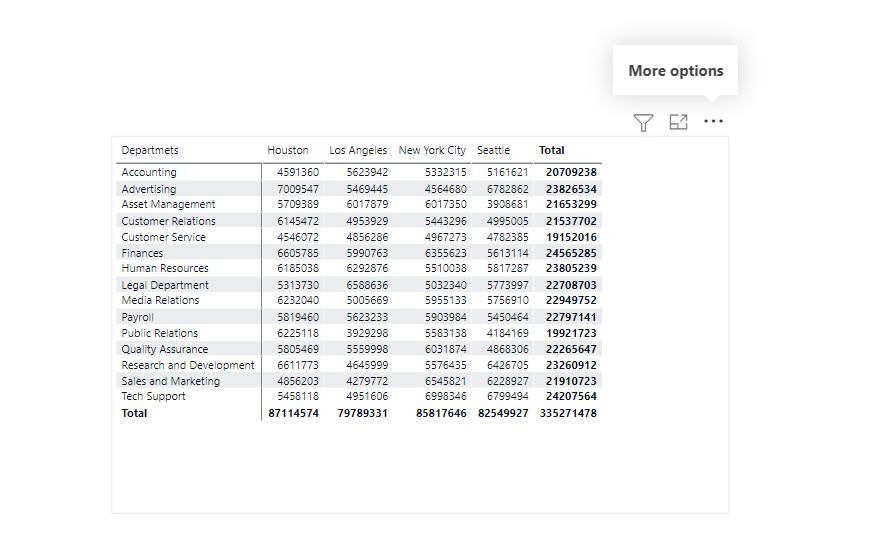Click Public Relations Los Angeles value 3929298

(x=367, y=333)
